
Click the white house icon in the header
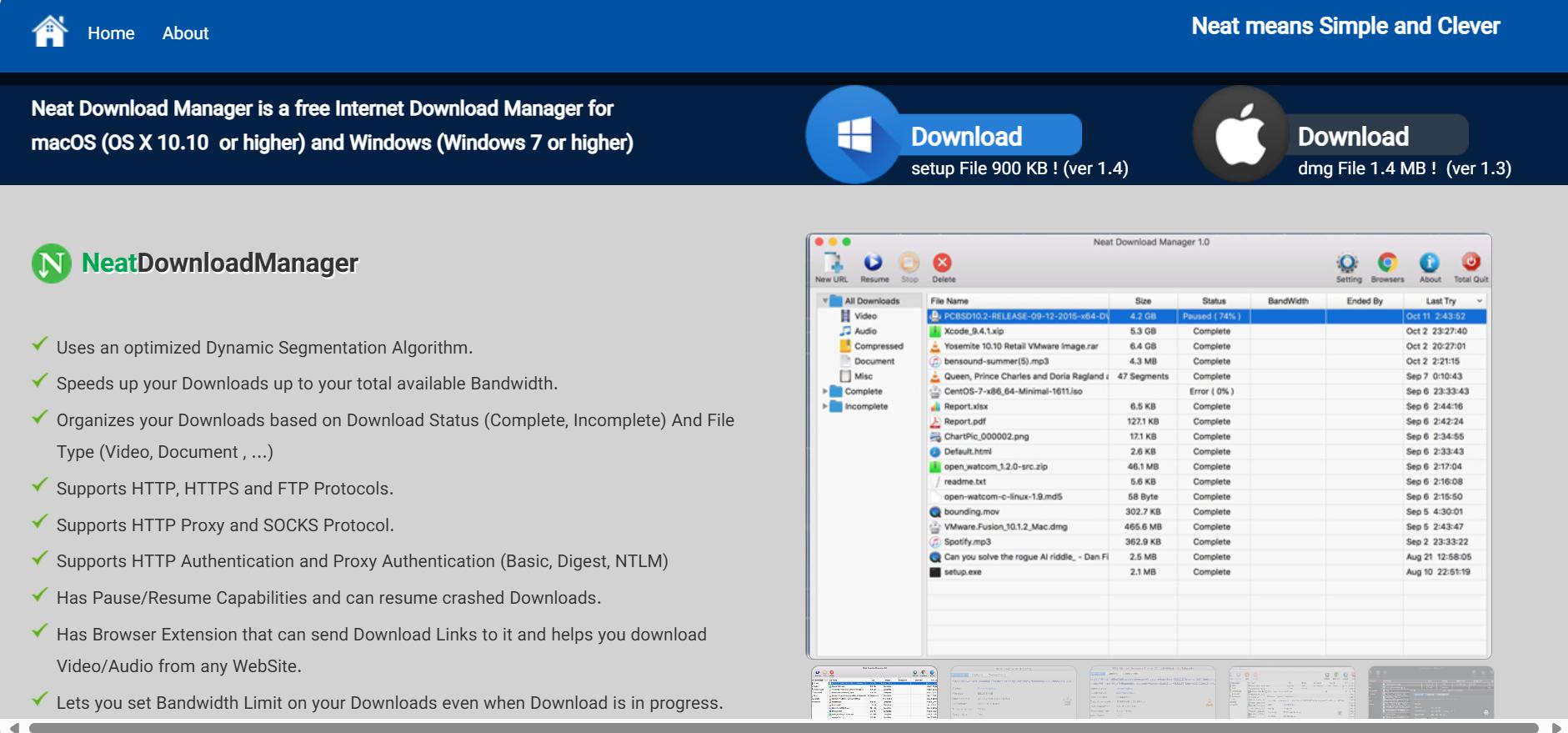(x=49, y=33)
